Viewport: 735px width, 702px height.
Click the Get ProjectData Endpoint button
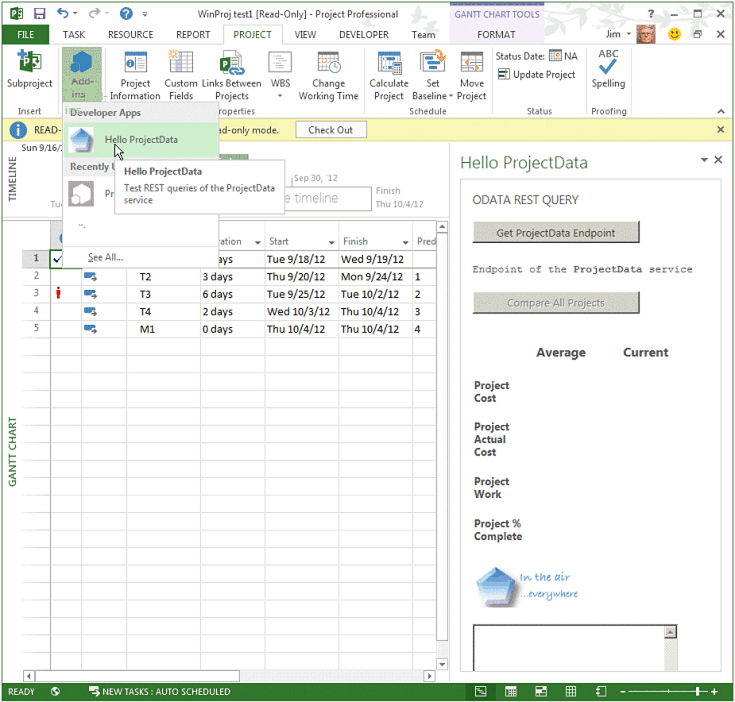pyautogui.click(x=555, y=233)
